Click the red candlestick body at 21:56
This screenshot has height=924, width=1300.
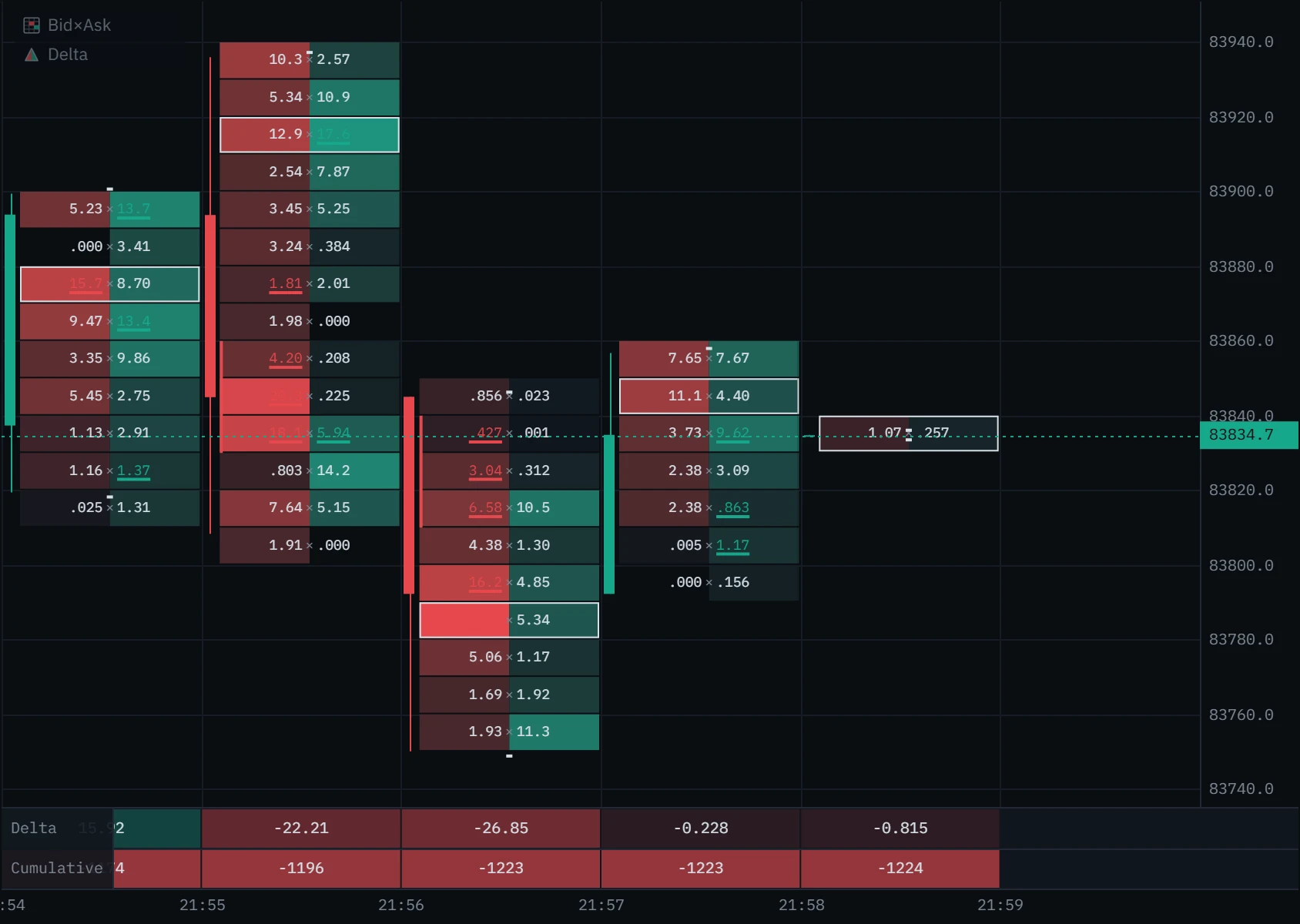point(409,495)
